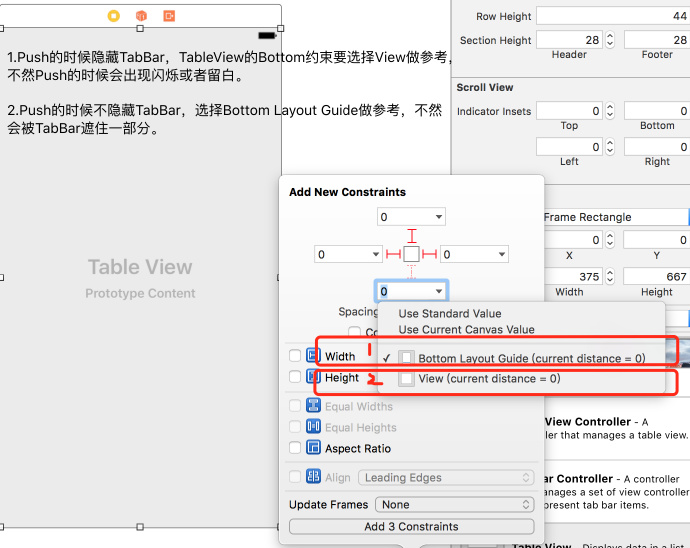Click the yellow View Controller icon
The height and width of the screenshot is (548, 690).
point(114,16)
